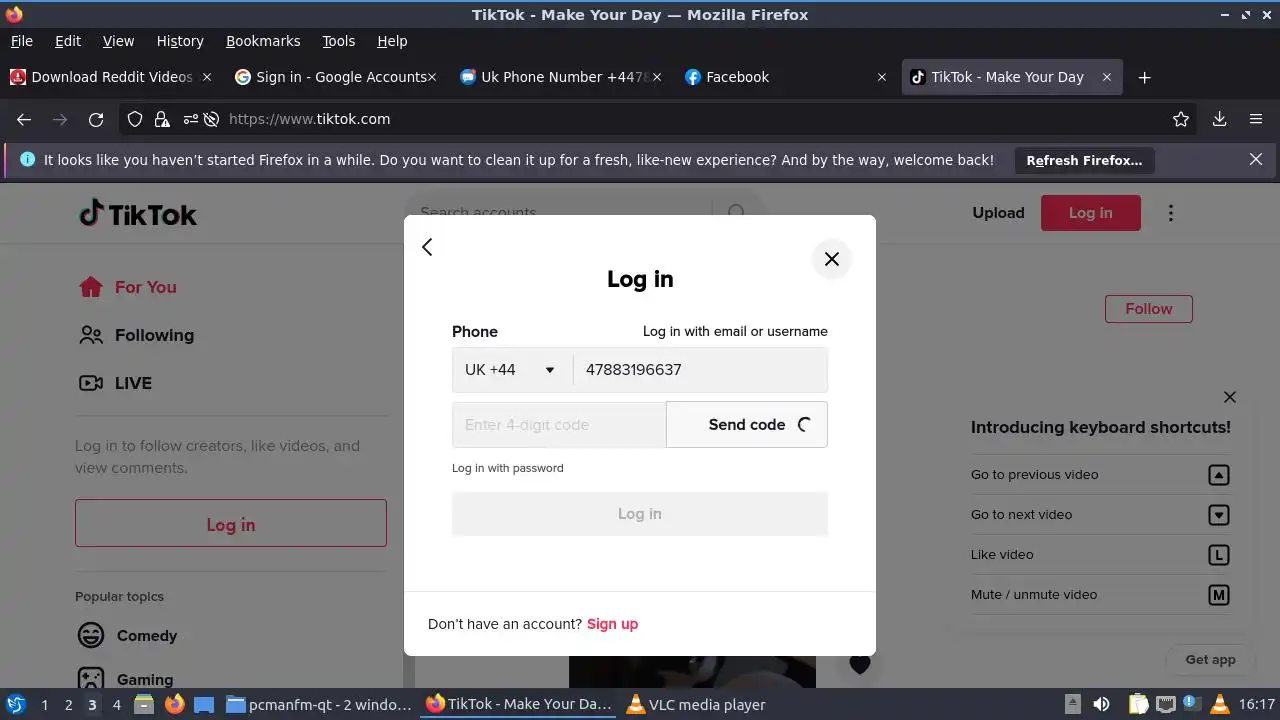Open the three-dot more options menu
1280x720 pixels.
[x=1171, y=213]
